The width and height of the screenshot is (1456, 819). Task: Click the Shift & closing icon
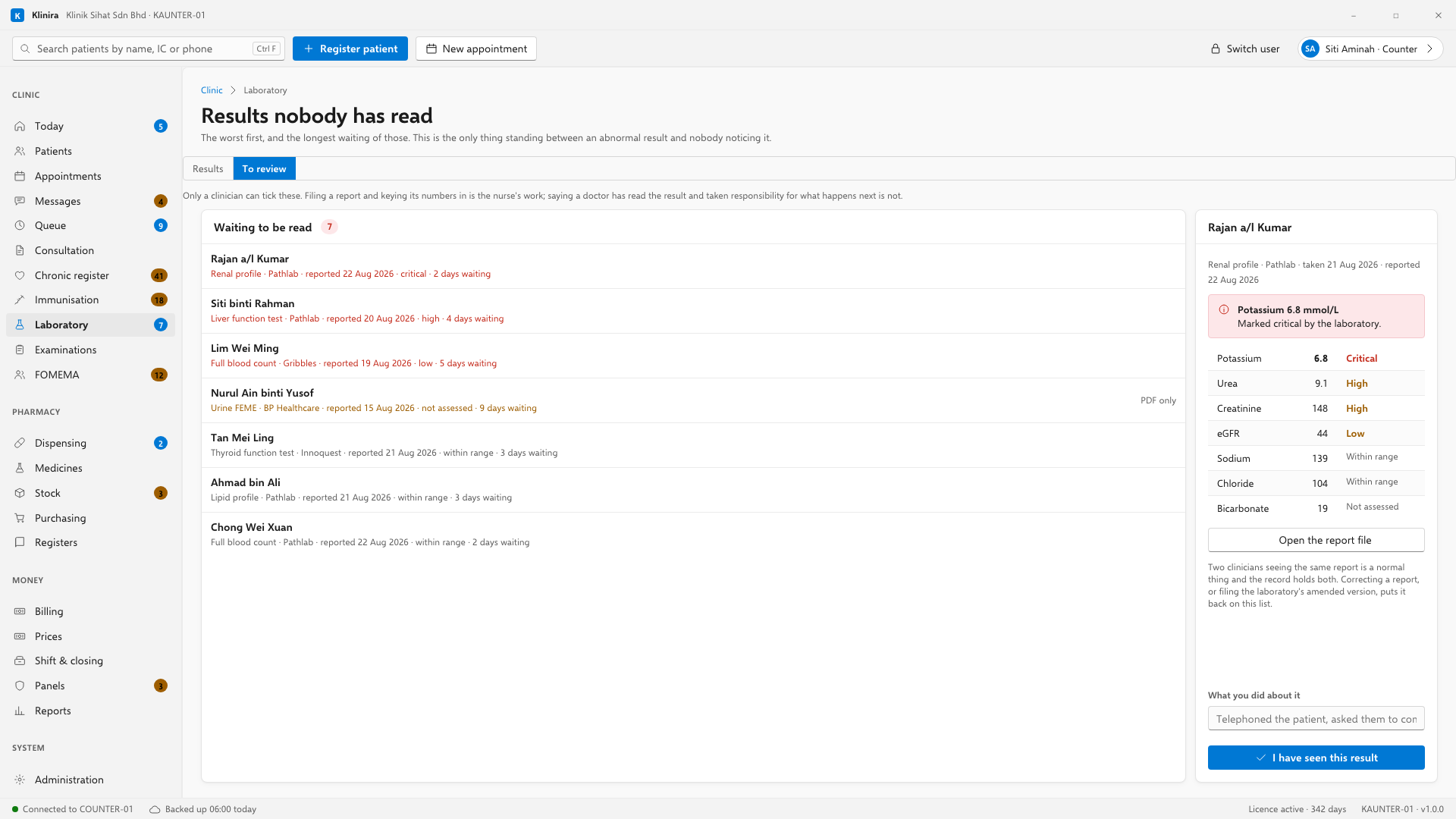(20, 661)
